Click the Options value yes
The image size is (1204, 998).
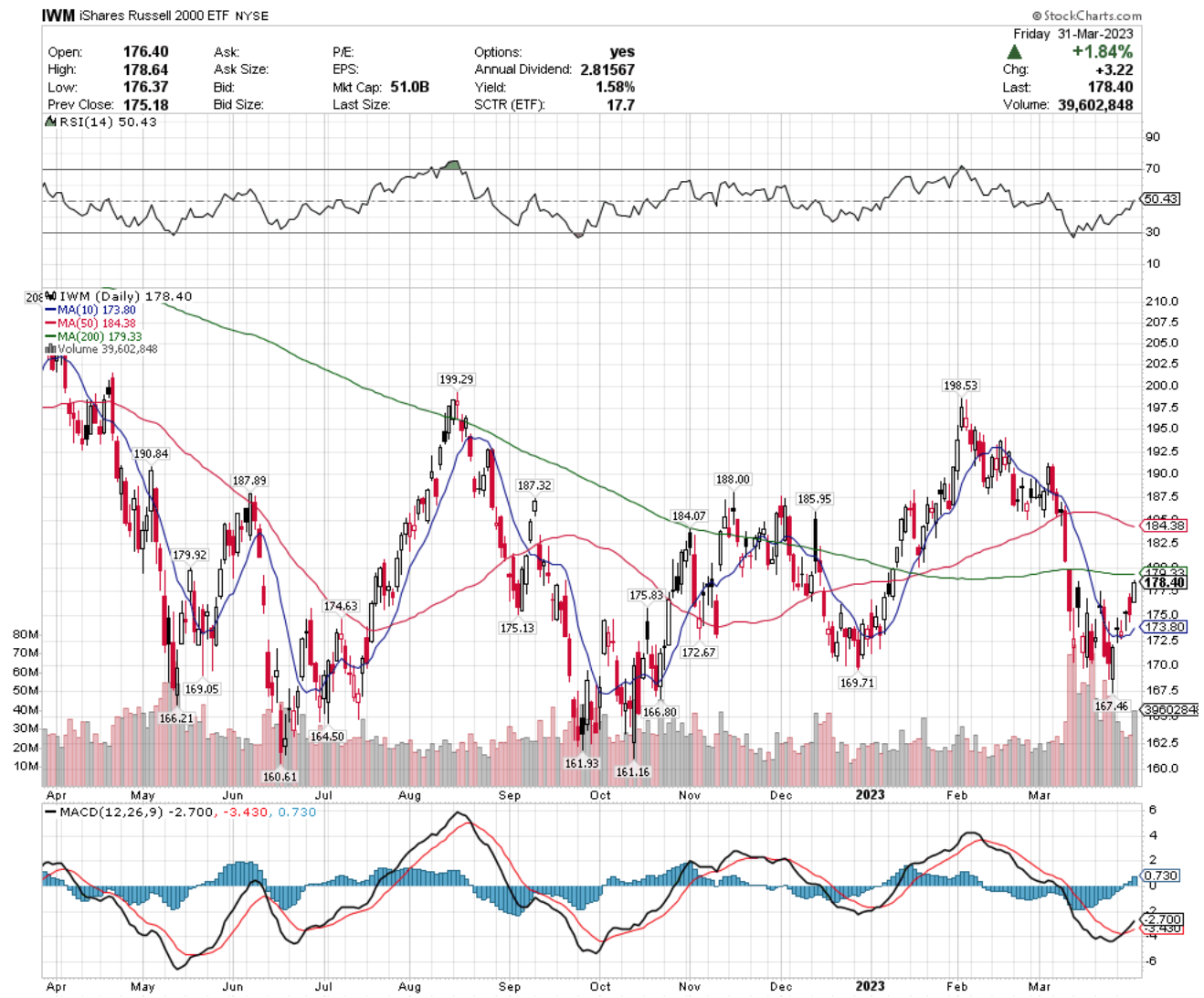pos(622,52)
